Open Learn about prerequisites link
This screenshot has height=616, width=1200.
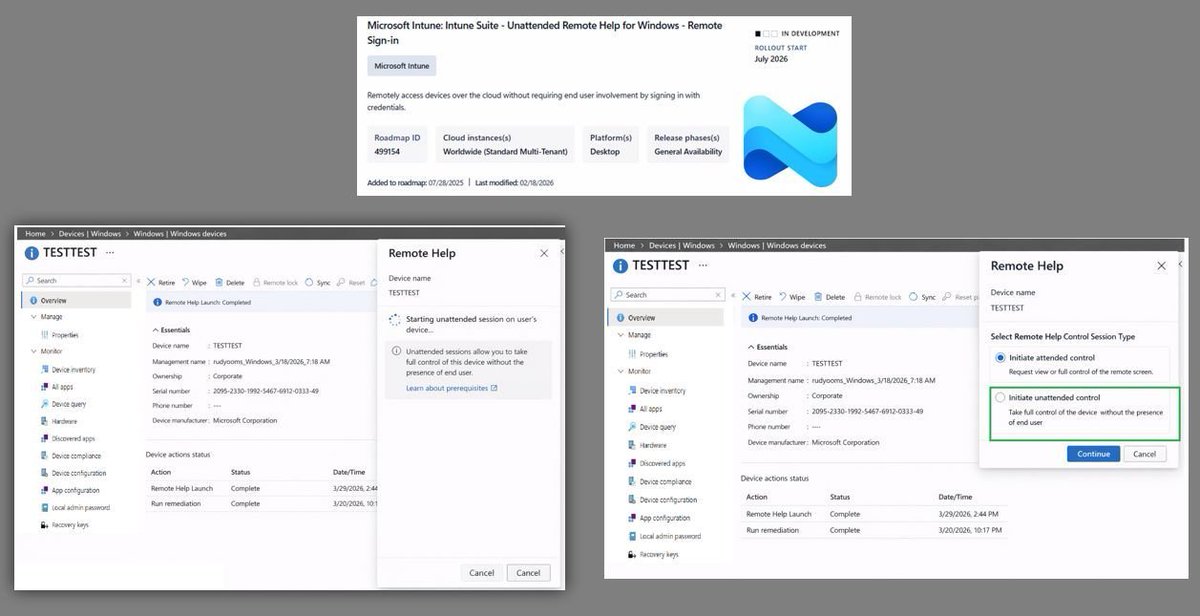tap(451, 388)
